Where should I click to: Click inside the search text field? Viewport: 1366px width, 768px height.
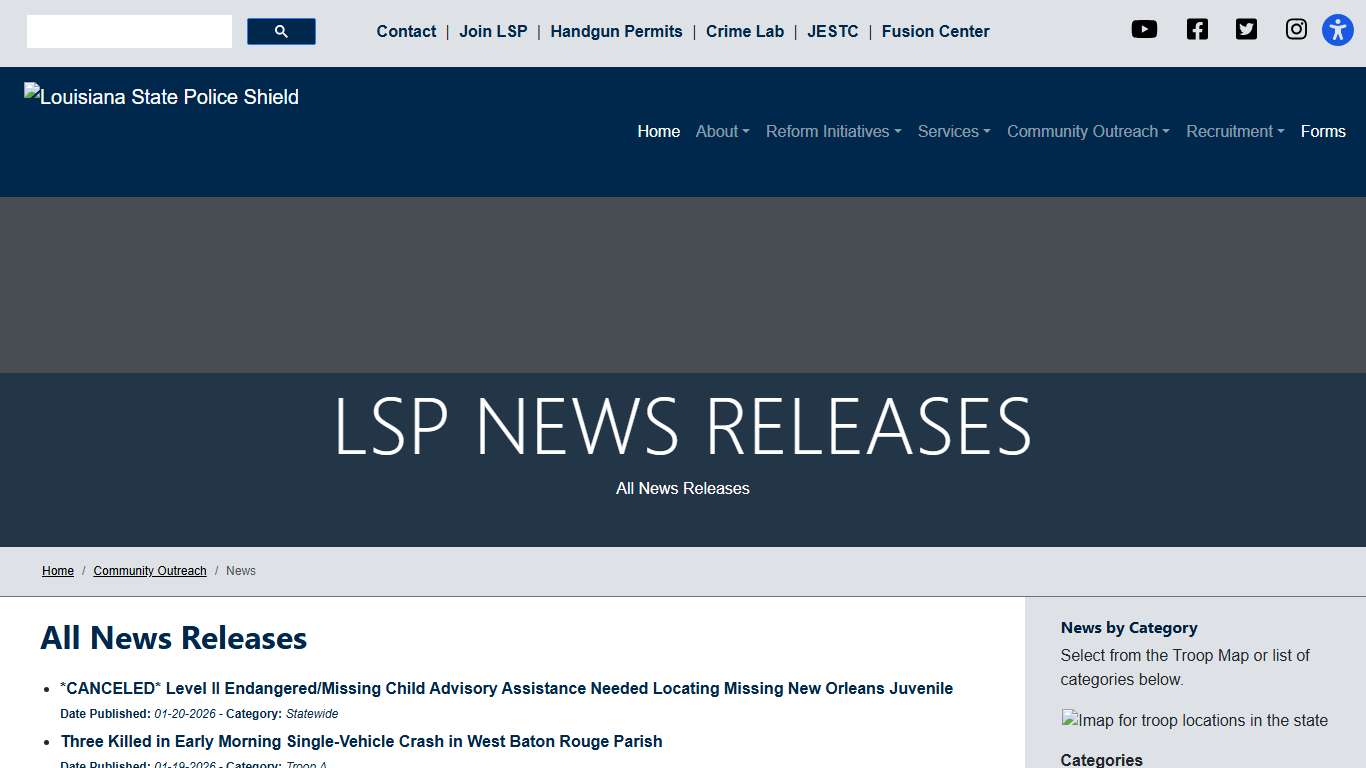coord(128,31)
